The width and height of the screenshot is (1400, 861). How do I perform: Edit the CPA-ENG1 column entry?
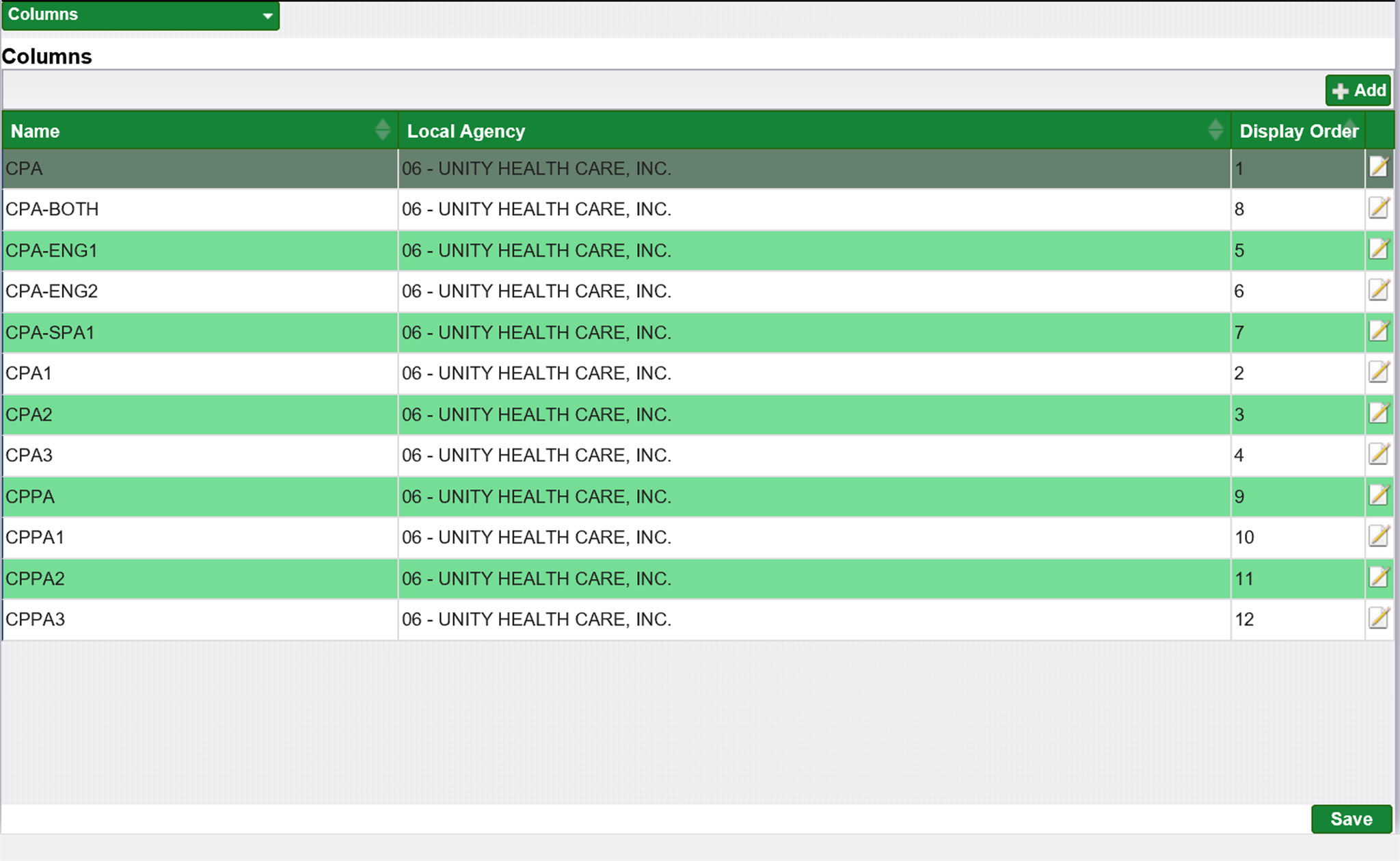pos(1378,250)
